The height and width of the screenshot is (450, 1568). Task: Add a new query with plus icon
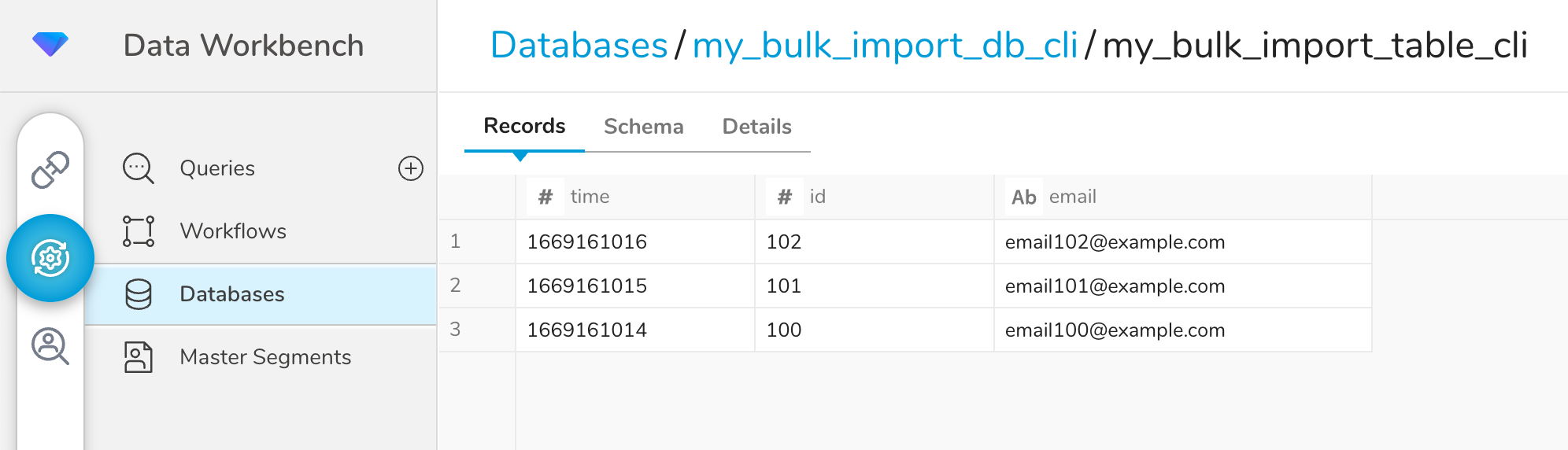[410, 168]
